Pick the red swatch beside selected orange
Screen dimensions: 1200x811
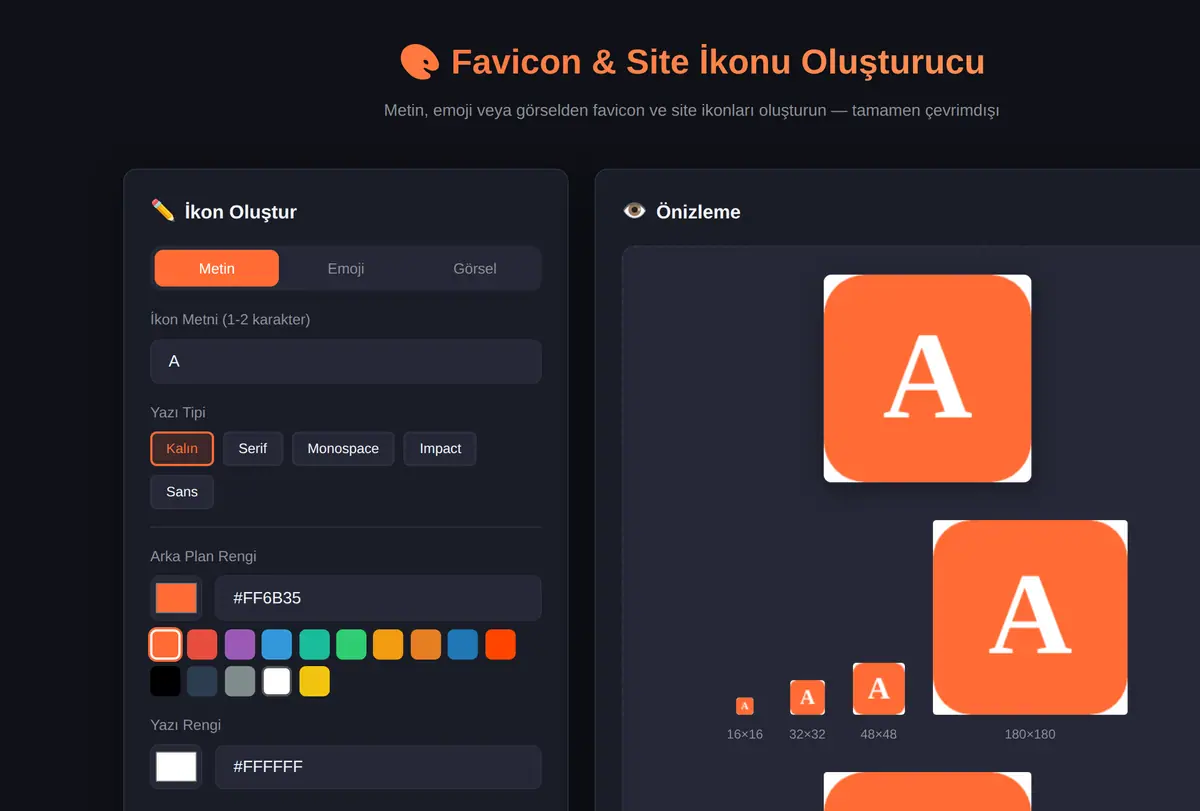point(202,644)
